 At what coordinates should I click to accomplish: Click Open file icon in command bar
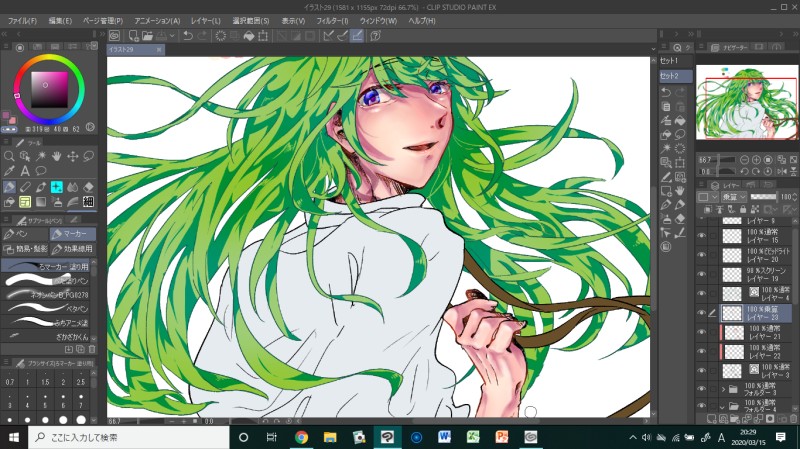click(147, 36)
